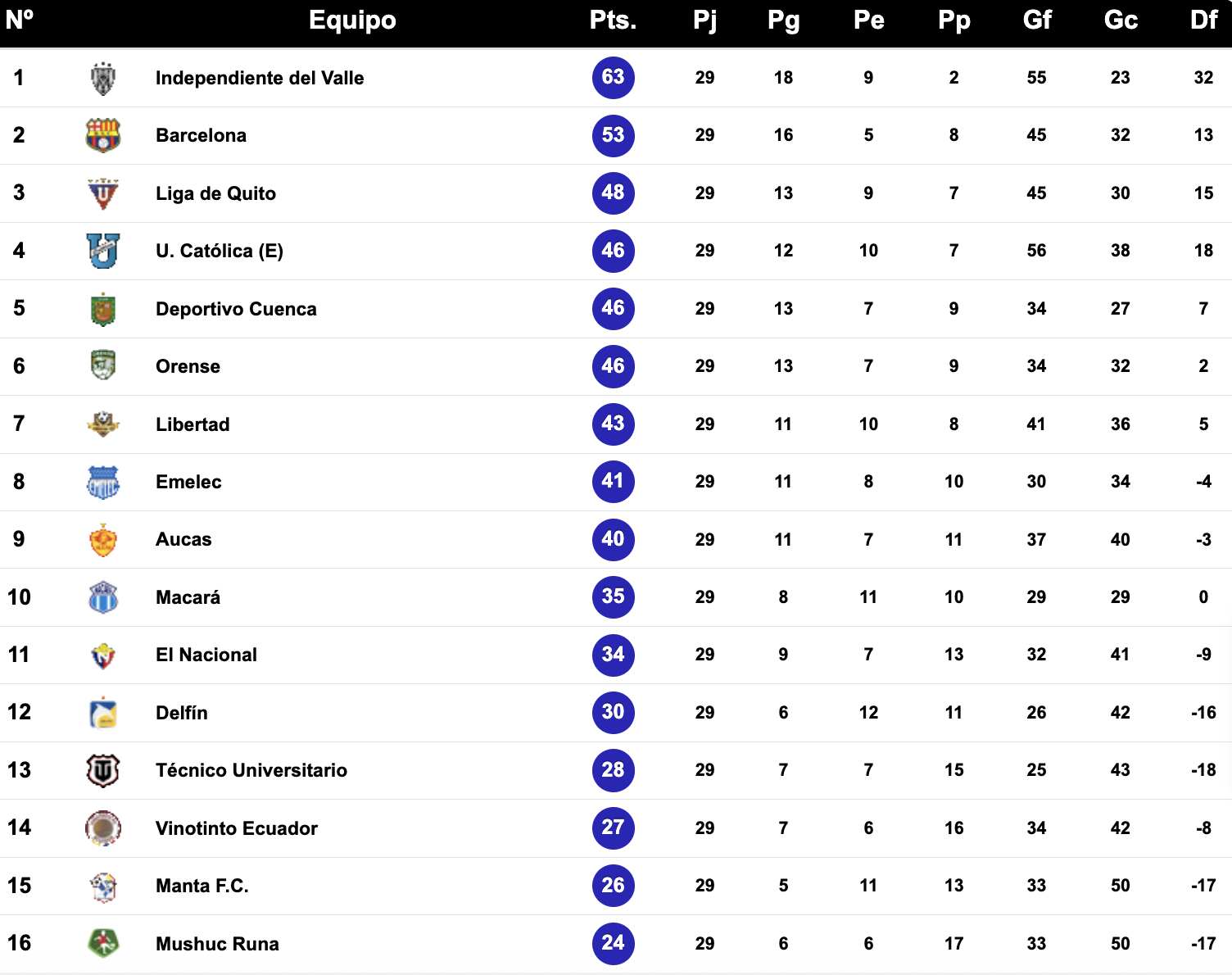Select the U. Católica (E) crest
Image resolution: width=1232 pixels, height=975 pixels.
point(103,252)
